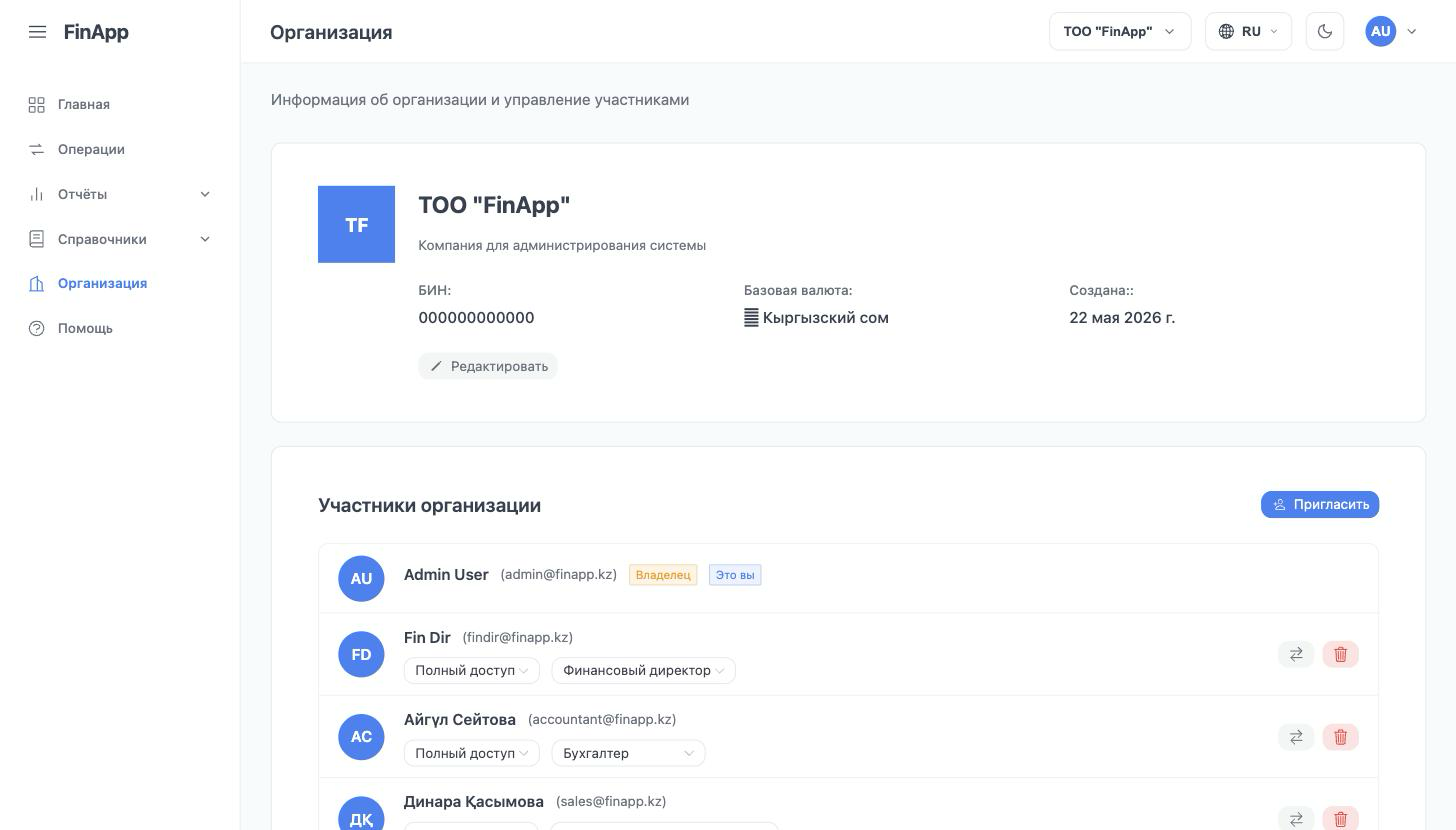
Task: Open the RU language dropdown
Action: [x=1248, y=31]
